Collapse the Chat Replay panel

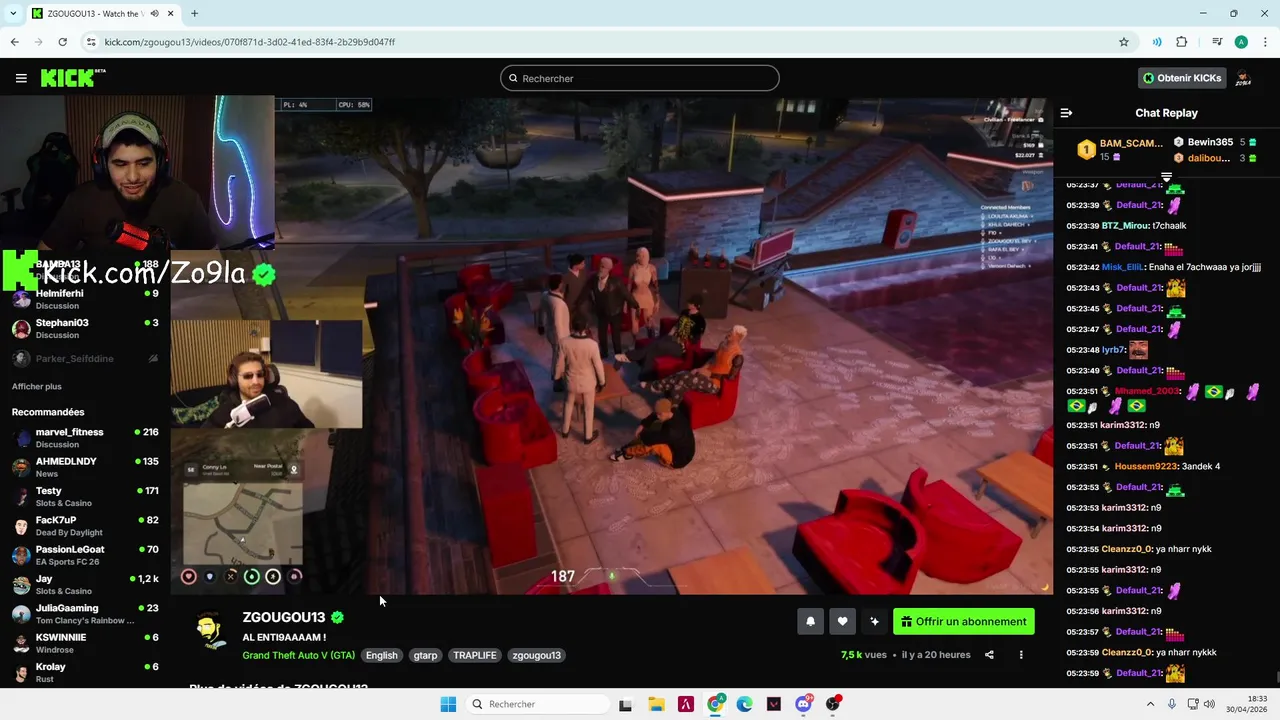pos(1066,113)
